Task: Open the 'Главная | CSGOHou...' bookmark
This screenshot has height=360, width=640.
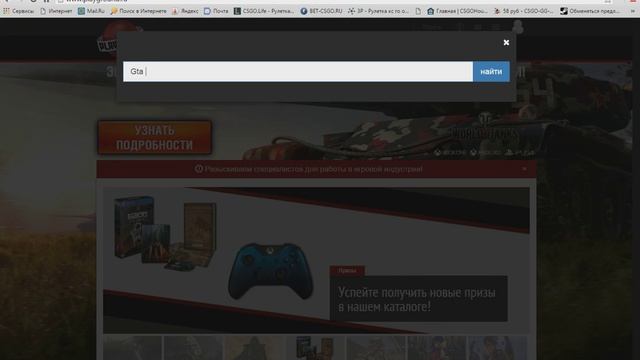Action: 457,11
